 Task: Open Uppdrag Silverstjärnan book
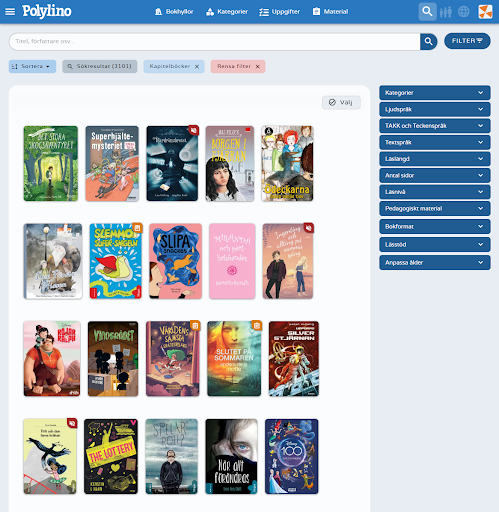[x=294, y=359]
